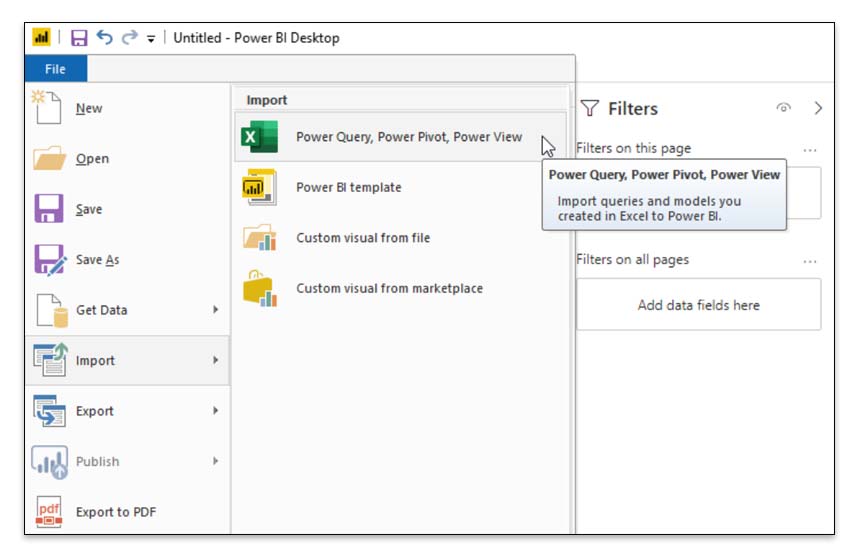The width and height of the screenshot is (856, 555).
Task: Select the Publish menu entry
Action: coord(128,462)
